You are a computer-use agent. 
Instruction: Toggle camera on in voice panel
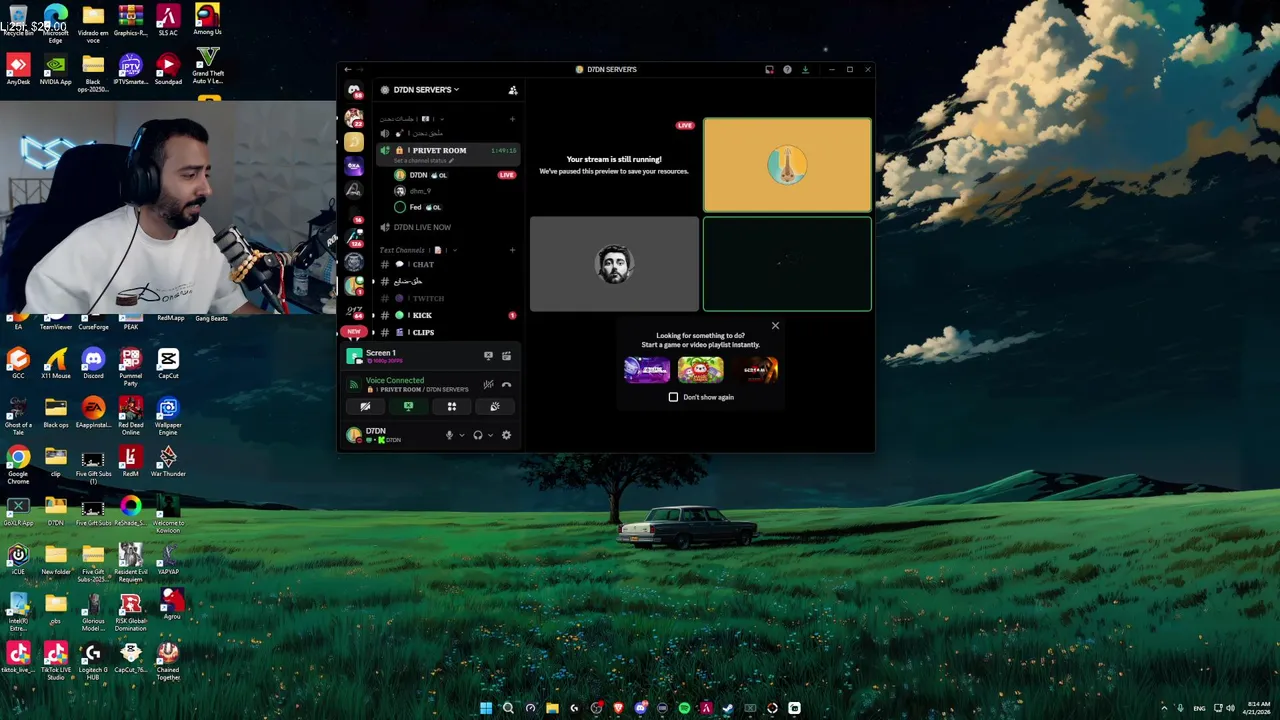365,406
